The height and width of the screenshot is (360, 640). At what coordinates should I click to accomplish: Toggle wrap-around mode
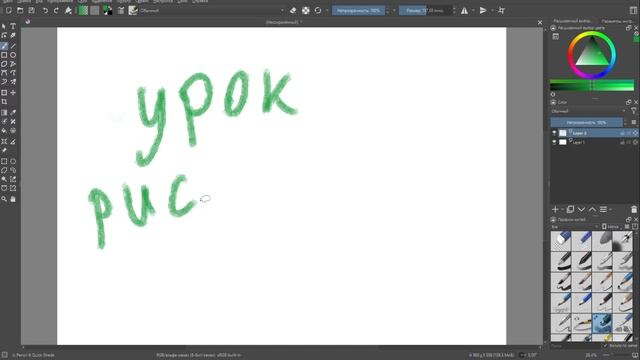[x=502, y=11]
